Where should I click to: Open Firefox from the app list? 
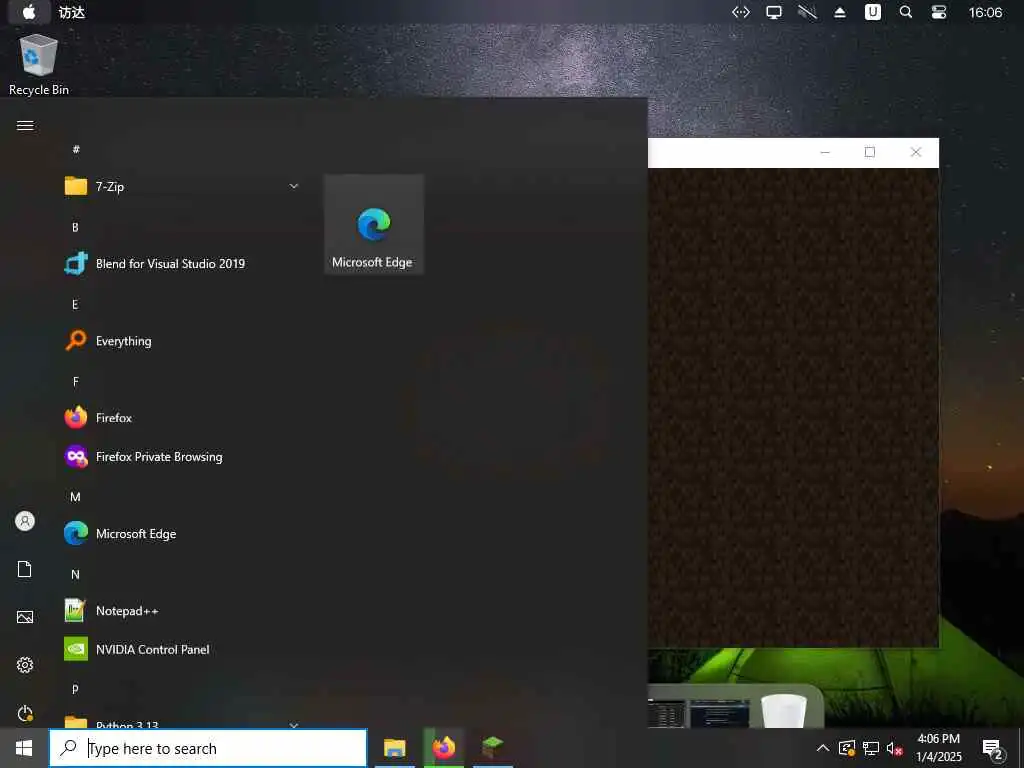(x=182, y=418)
